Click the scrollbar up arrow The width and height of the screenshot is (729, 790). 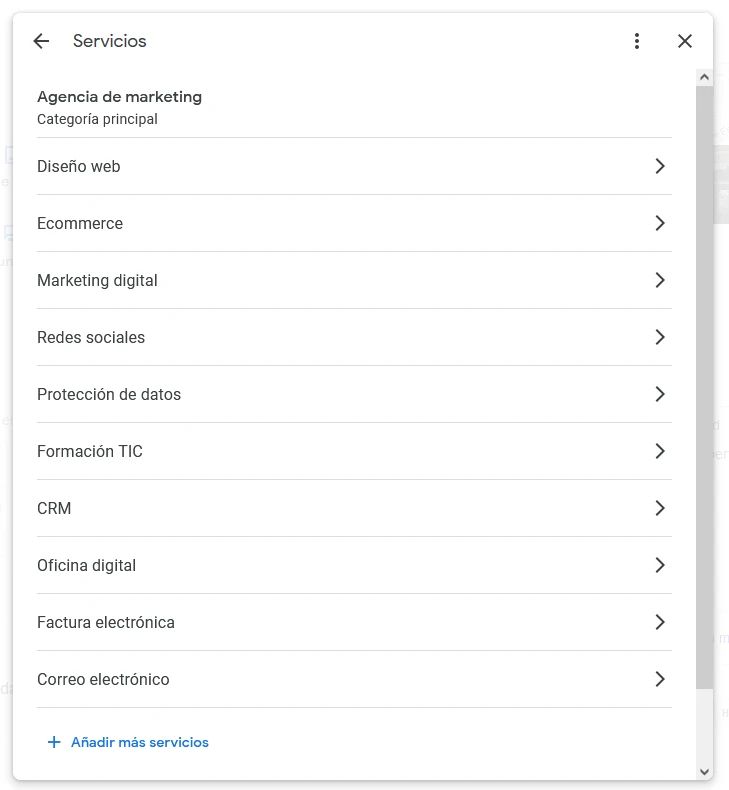[704, 77]
